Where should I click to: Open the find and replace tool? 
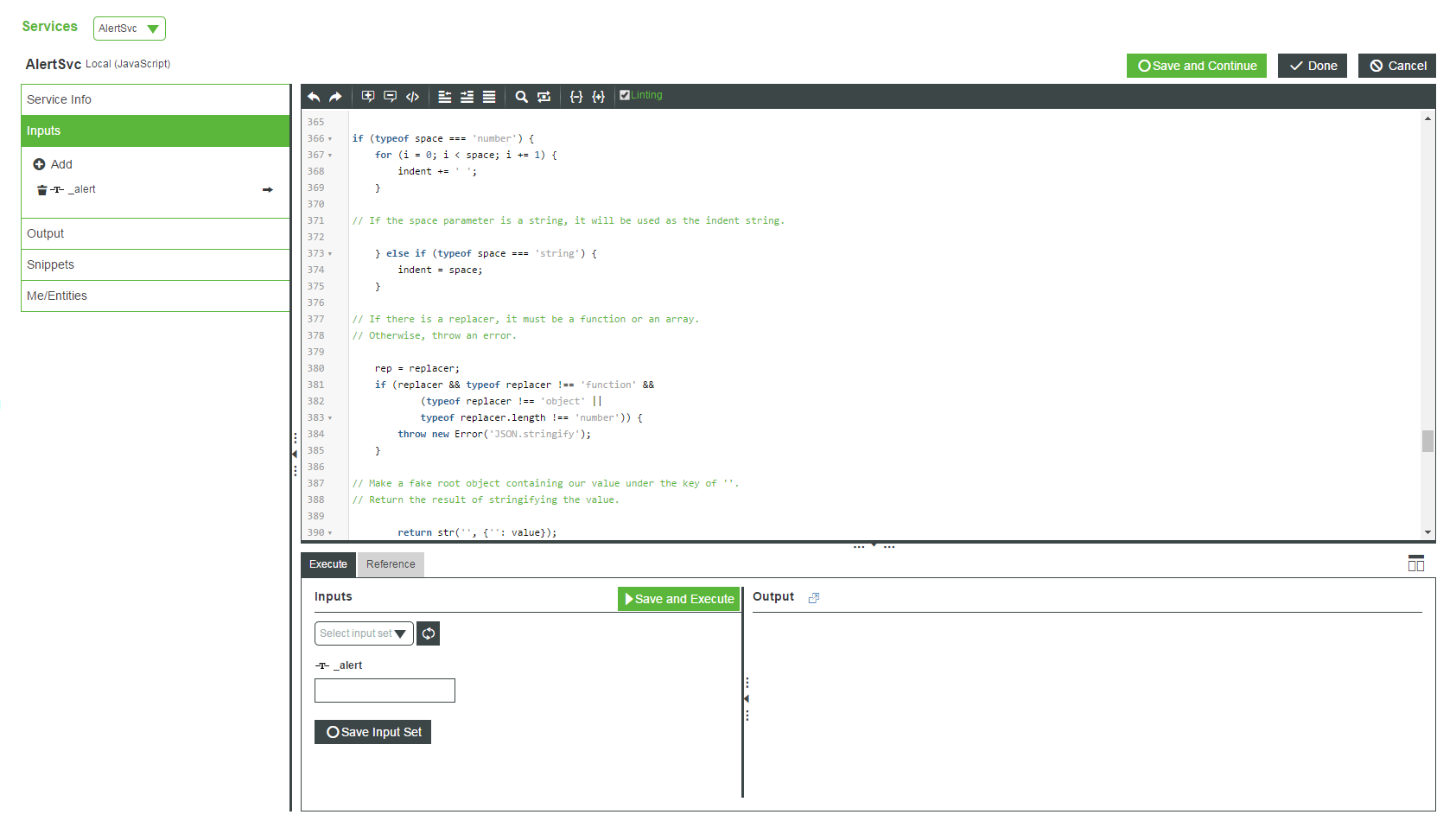(544, 97)
